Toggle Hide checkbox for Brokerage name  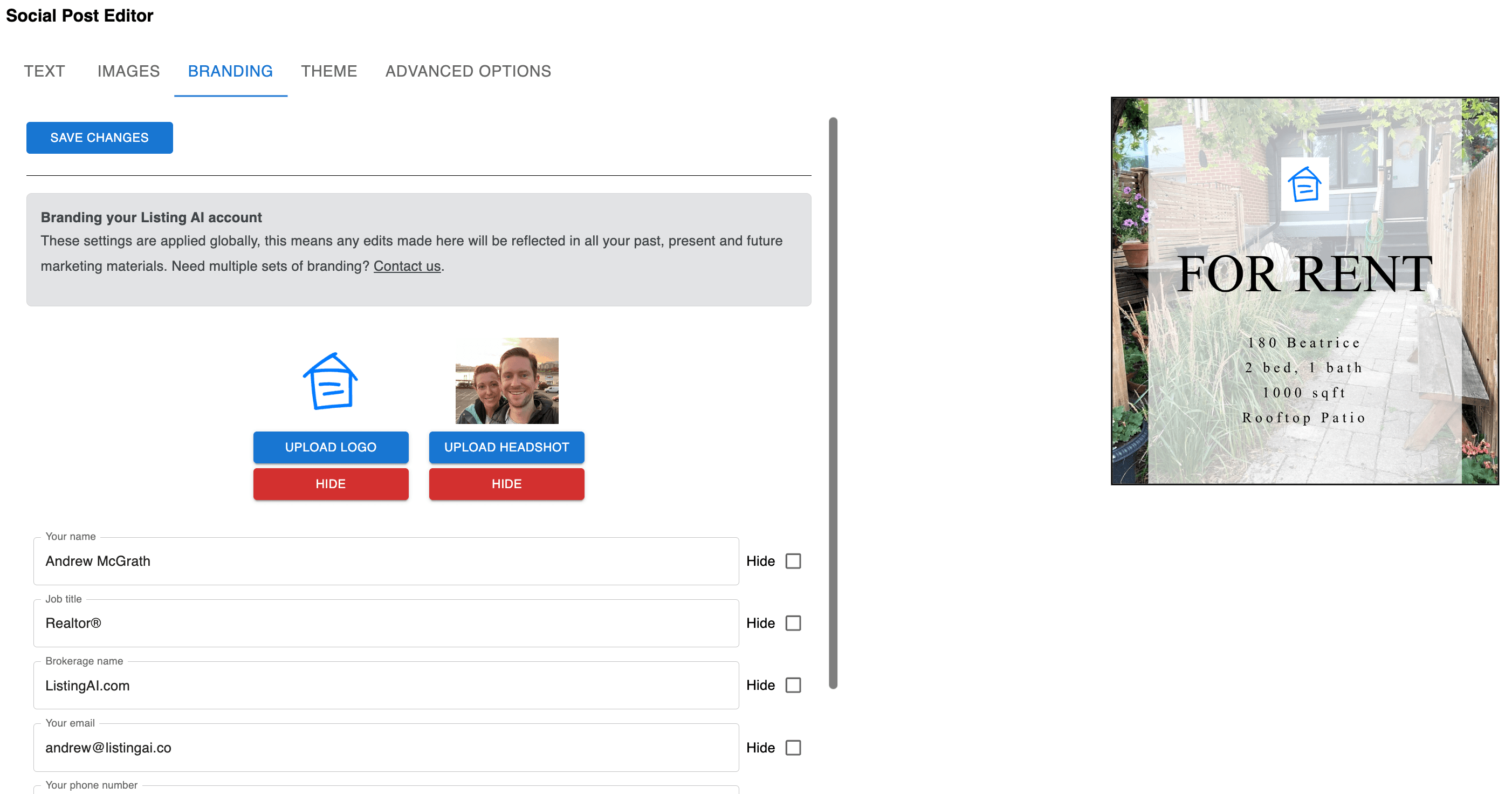(x=795, y=684)
